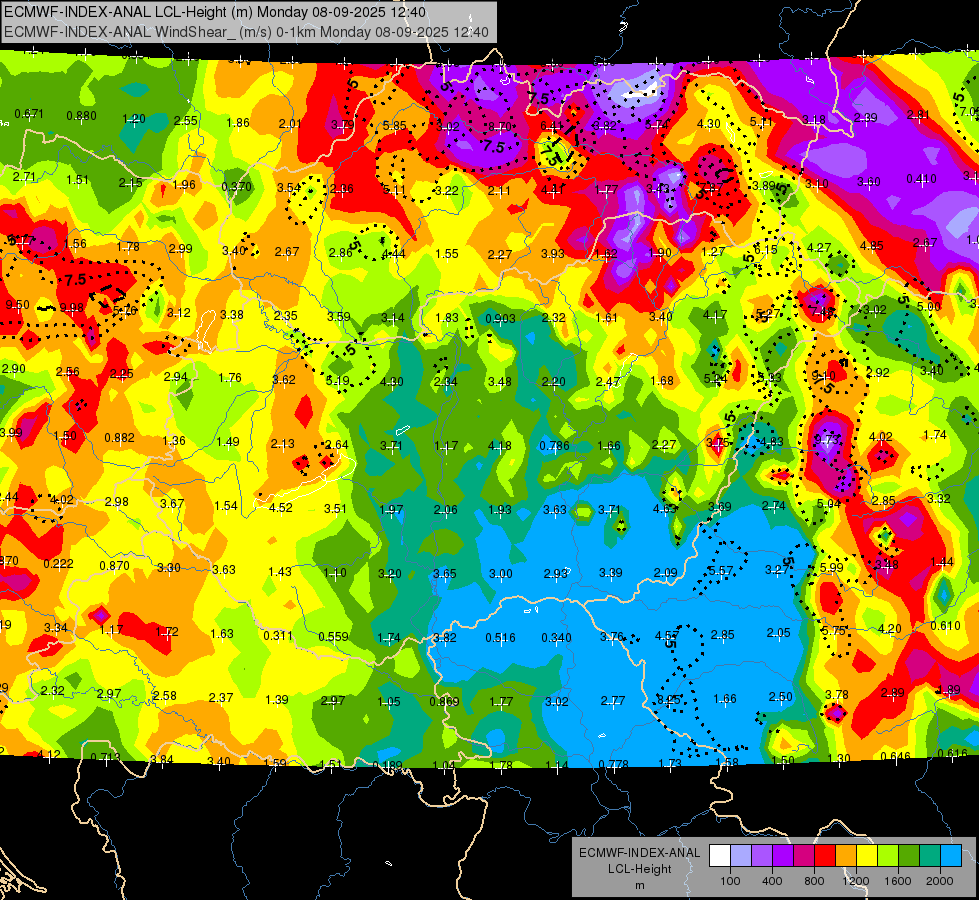Click the wind shear value 0.410
This screenshot has width=979, height=900.
pos(921,179)
